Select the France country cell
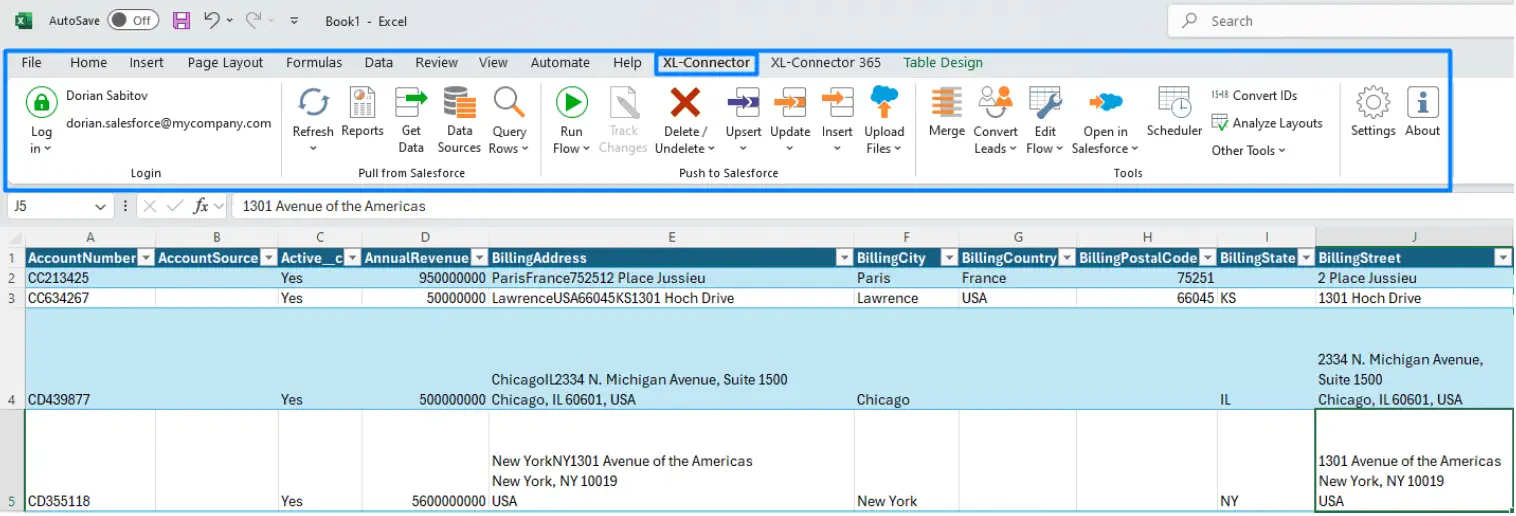 click(x=1018, y=278)
